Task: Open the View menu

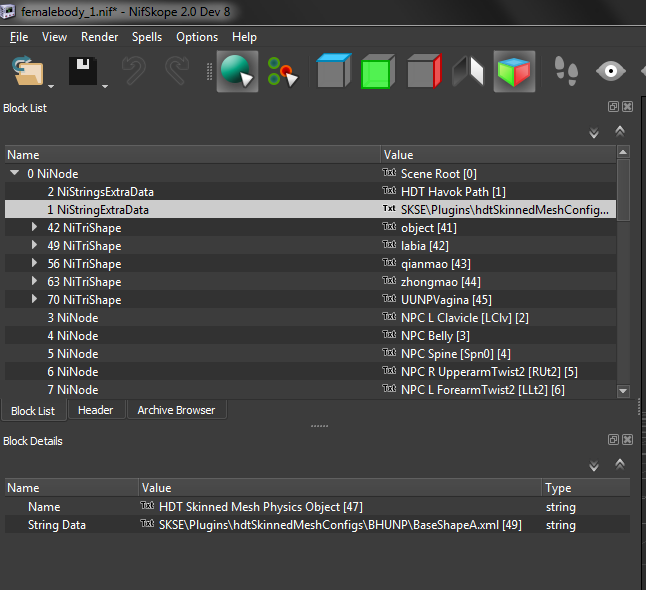Action: click(54, 37)
